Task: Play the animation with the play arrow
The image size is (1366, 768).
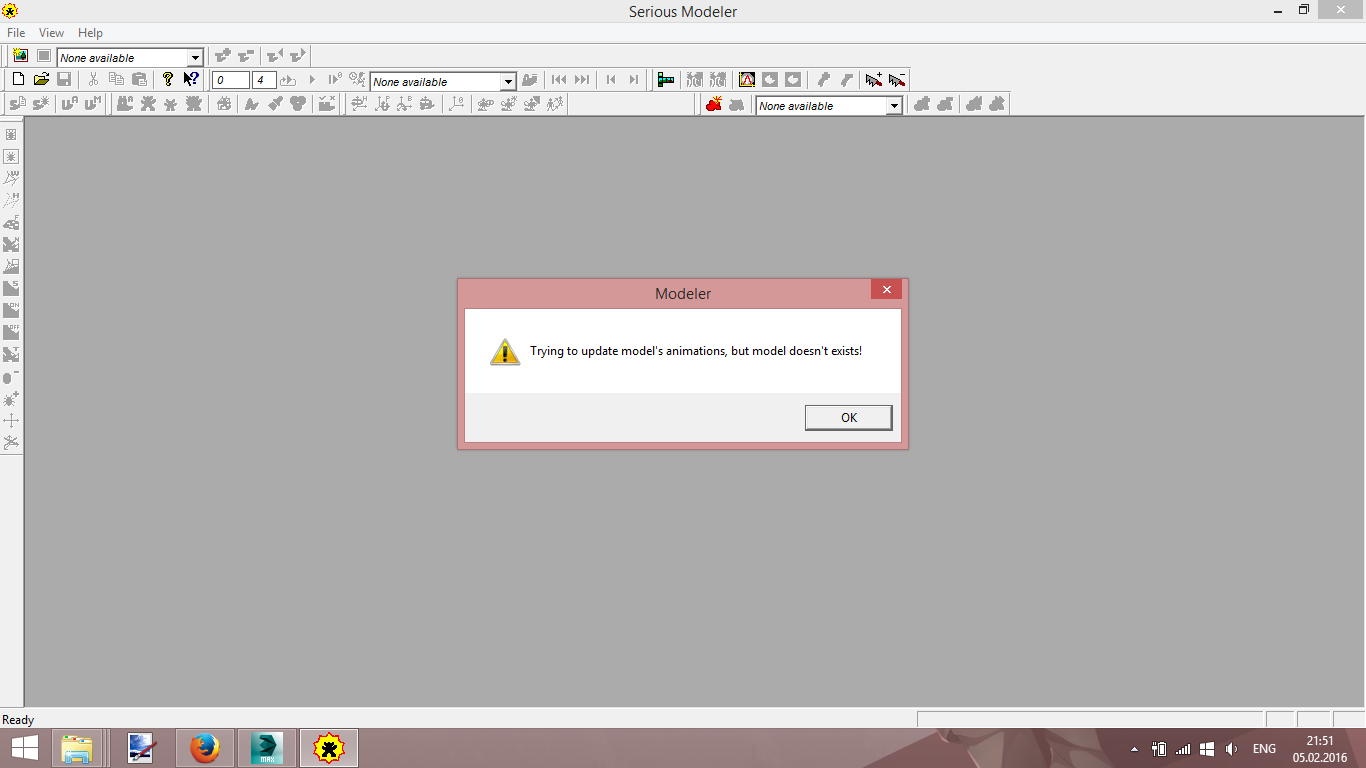Action: pyautogui.click(x=312, y=80)
